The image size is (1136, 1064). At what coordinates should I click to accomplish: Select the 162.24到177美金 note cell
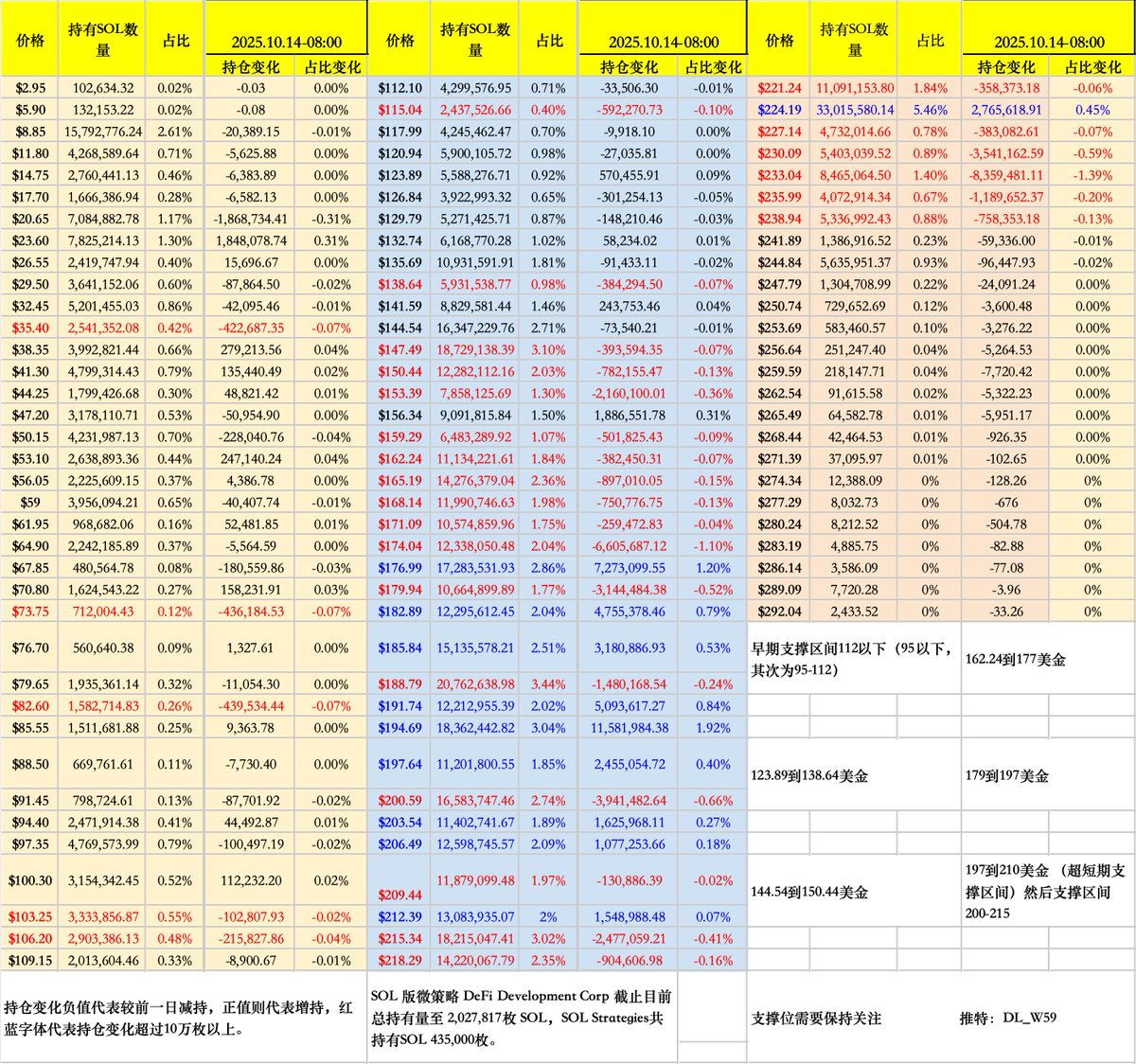(1048, 658)
